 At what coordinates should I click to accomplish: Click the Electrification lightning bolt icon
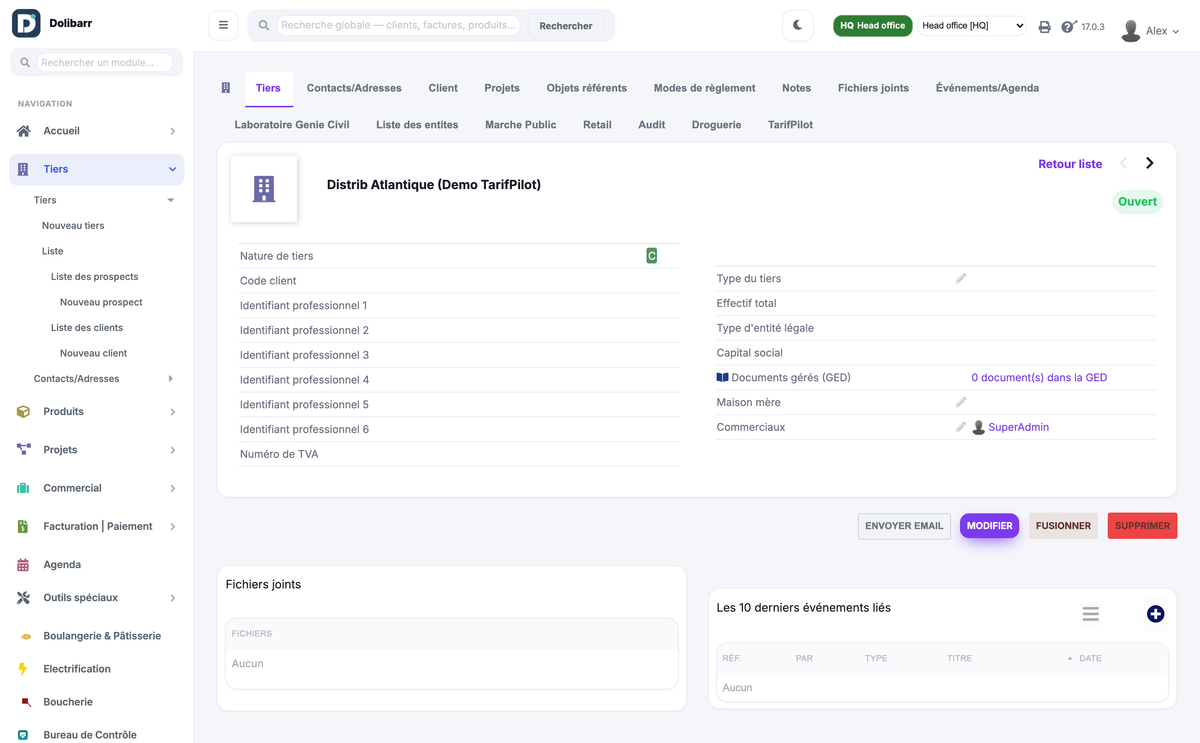pos(23,669)
